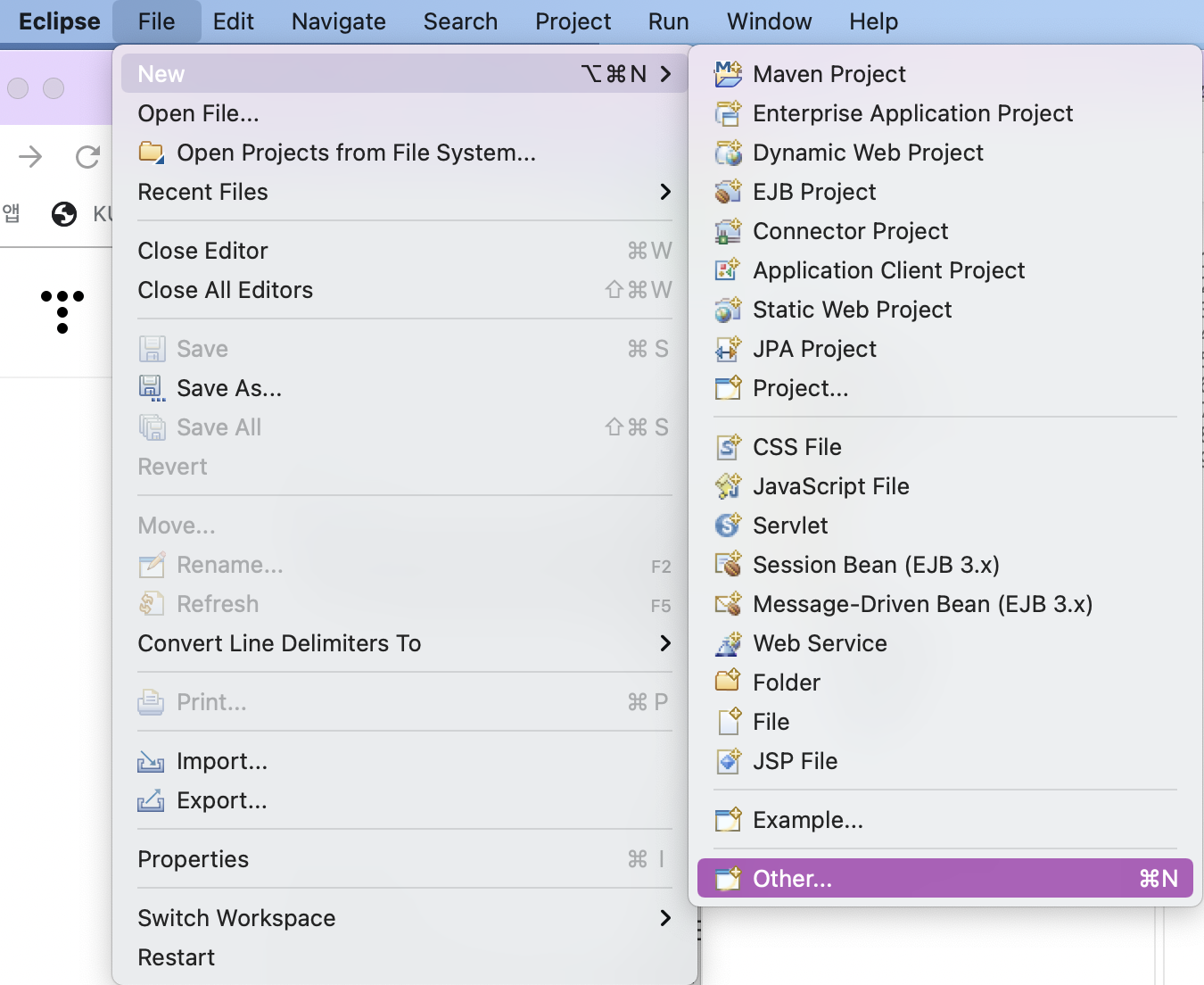Select Close Editor menu entry
This screenshot has width=1204, height=985.
[404, 251]
